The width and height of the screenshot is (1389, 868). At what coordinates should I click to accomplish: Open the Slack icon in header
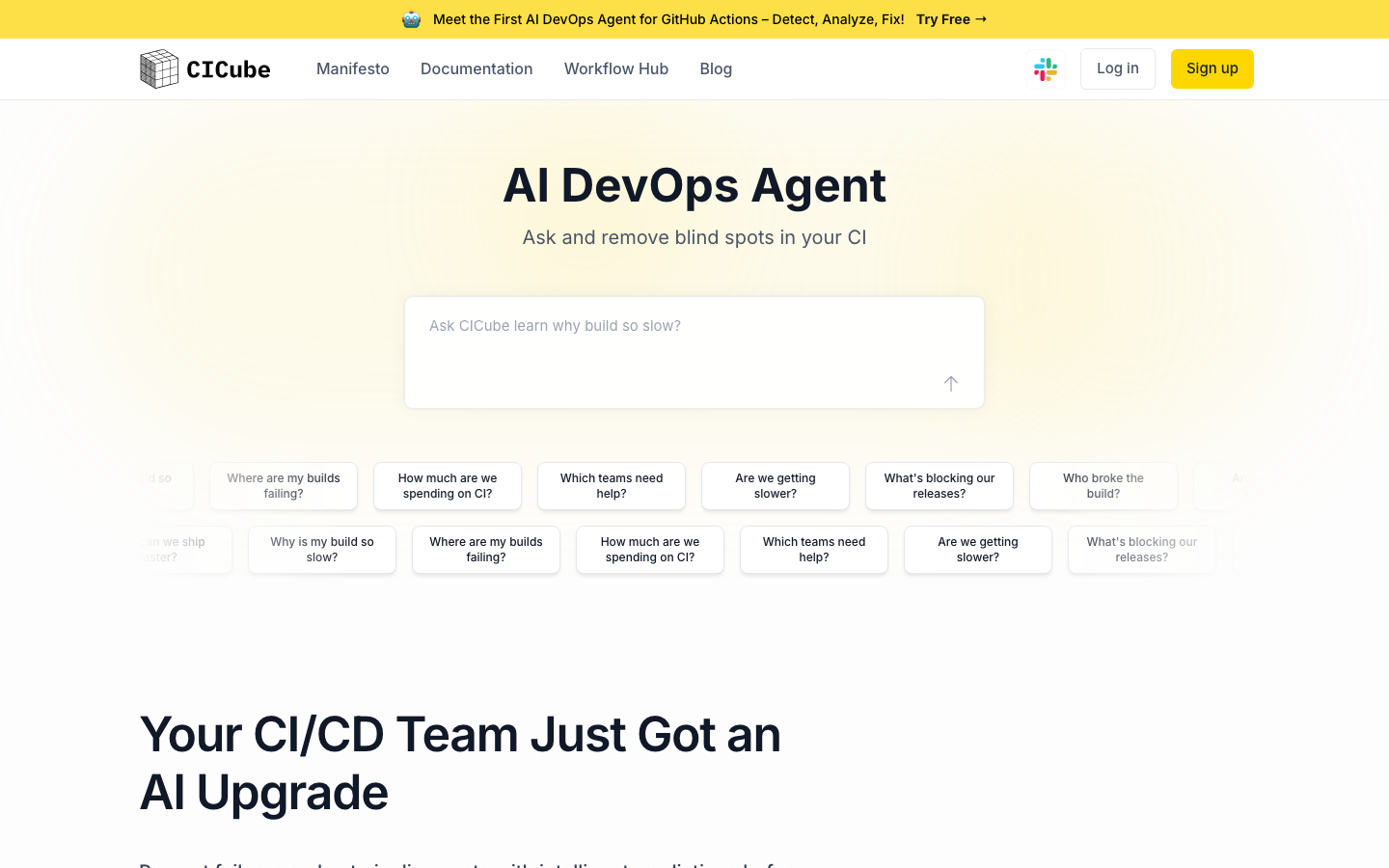[1046, 68]
